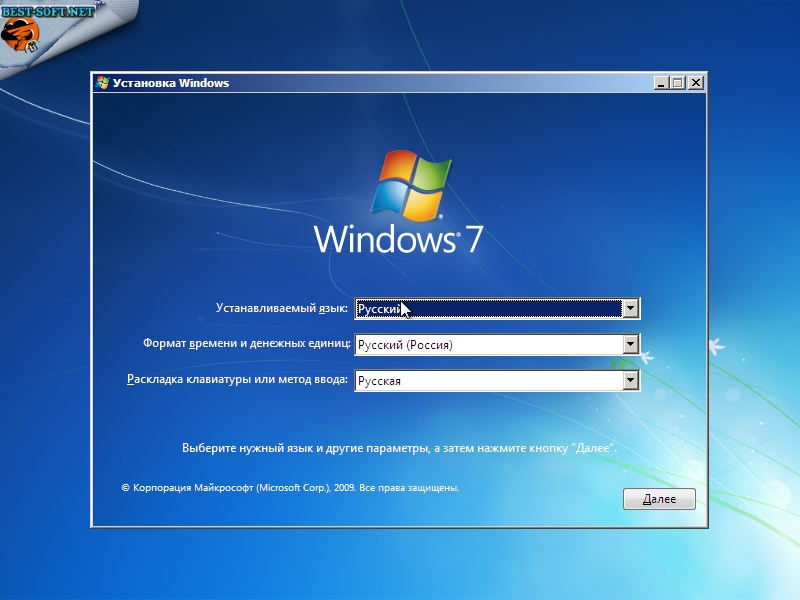Image resolution: width=800 pixels, height=600 pixels.
Task: Click the Устанавливаемый язык label
Action: tap(282, 308)
